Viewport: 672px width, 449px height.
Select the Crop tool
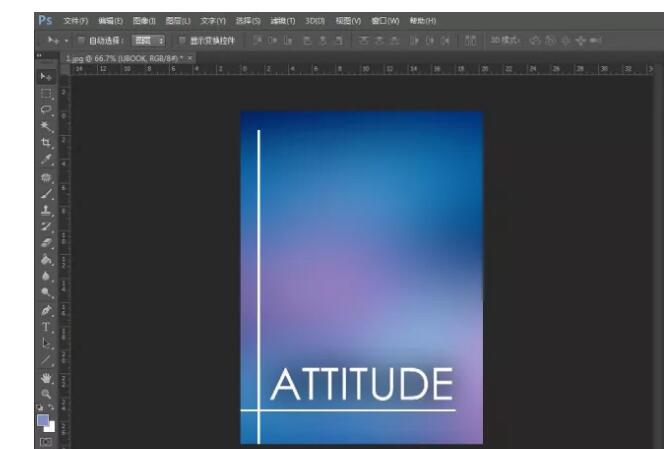(46, 143)
